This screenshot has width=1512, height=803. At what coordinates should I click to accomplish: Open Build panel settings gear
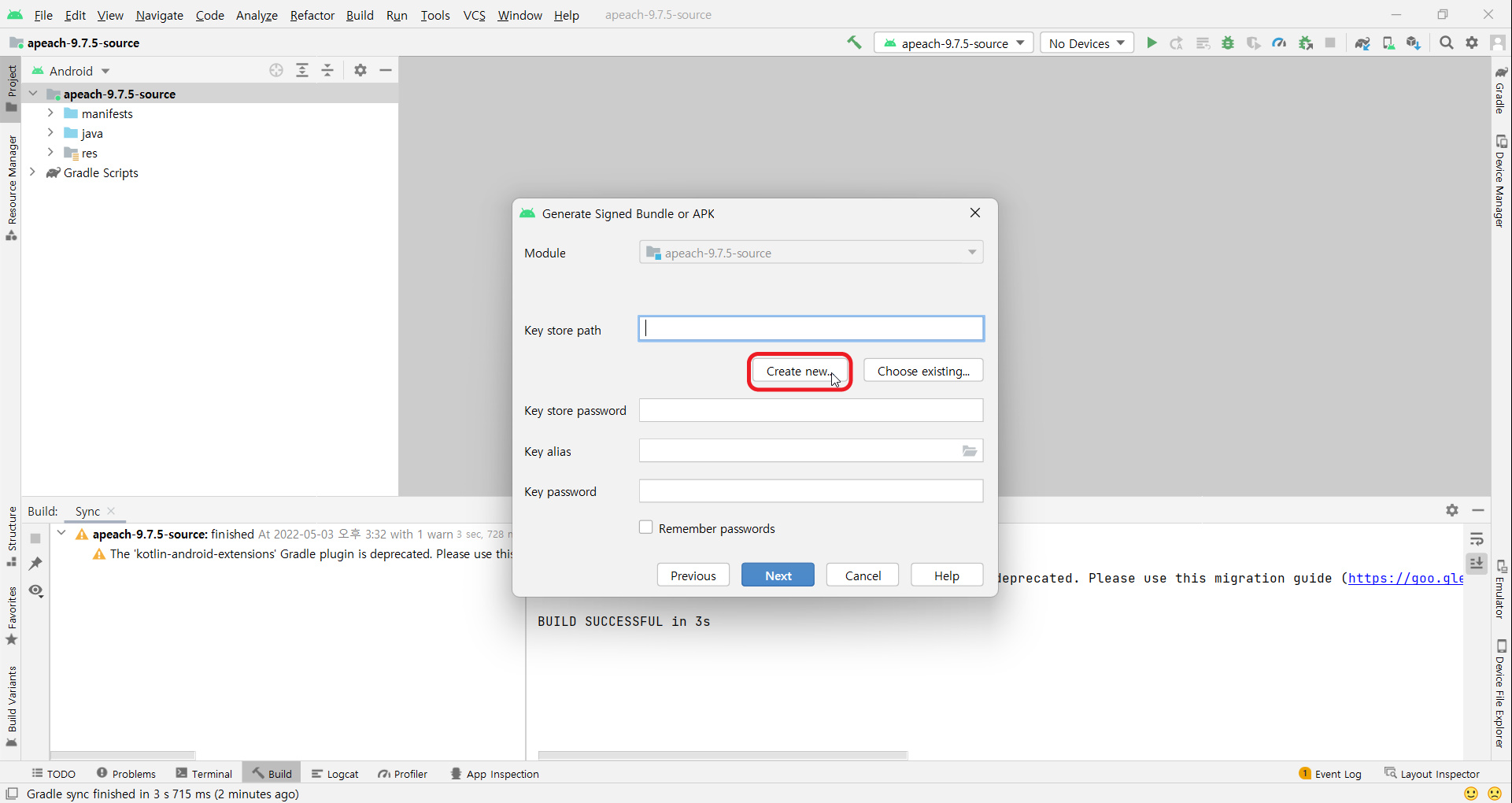1452,510
